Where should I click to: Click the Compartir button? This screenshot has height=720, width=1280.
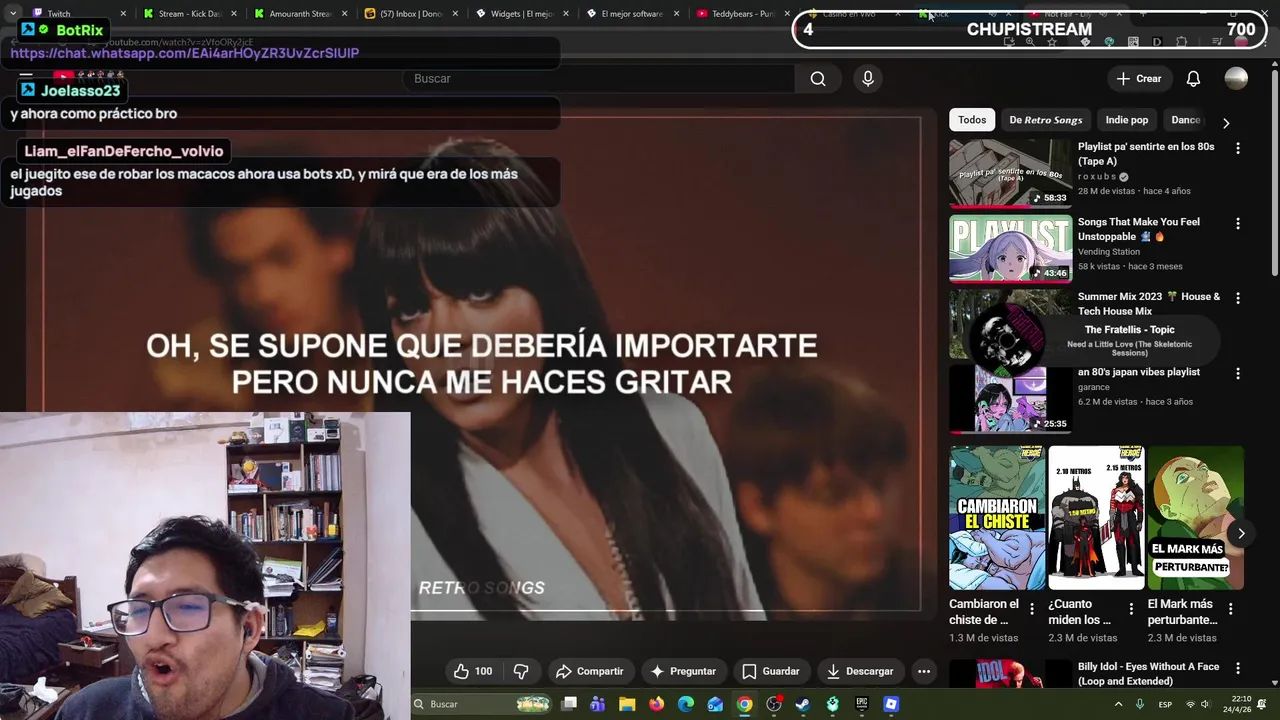[x=589, y=671]
